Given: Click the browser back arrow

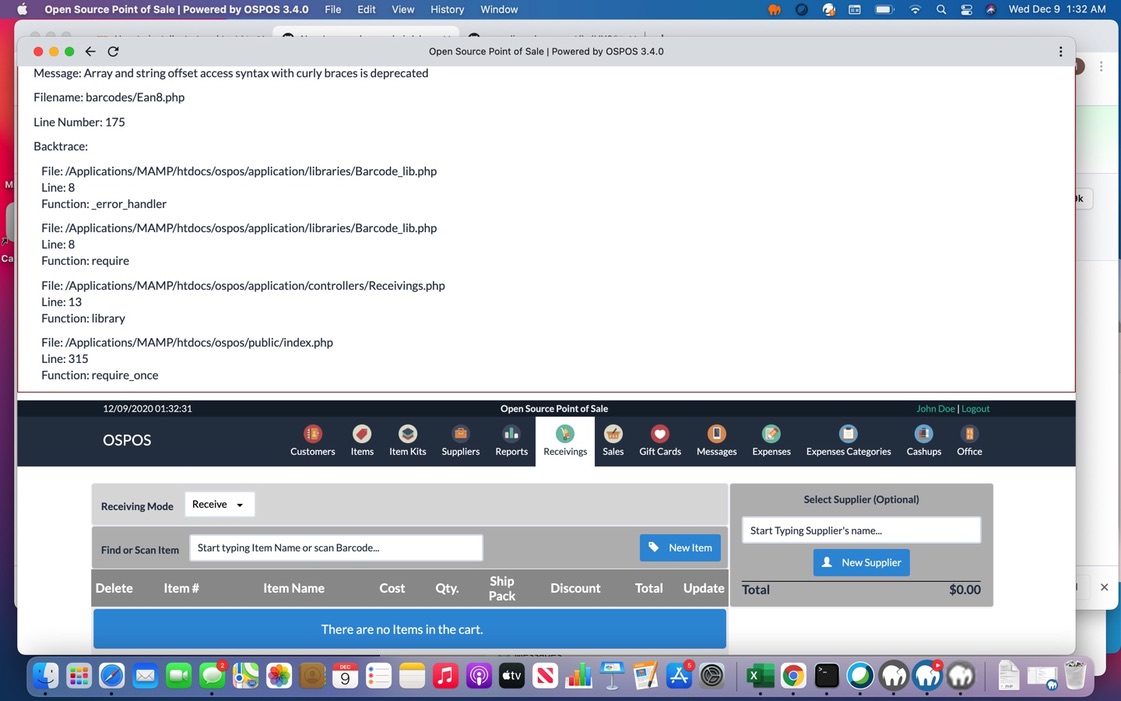Looking at the screenshot, I should click(x=90, y=51).
